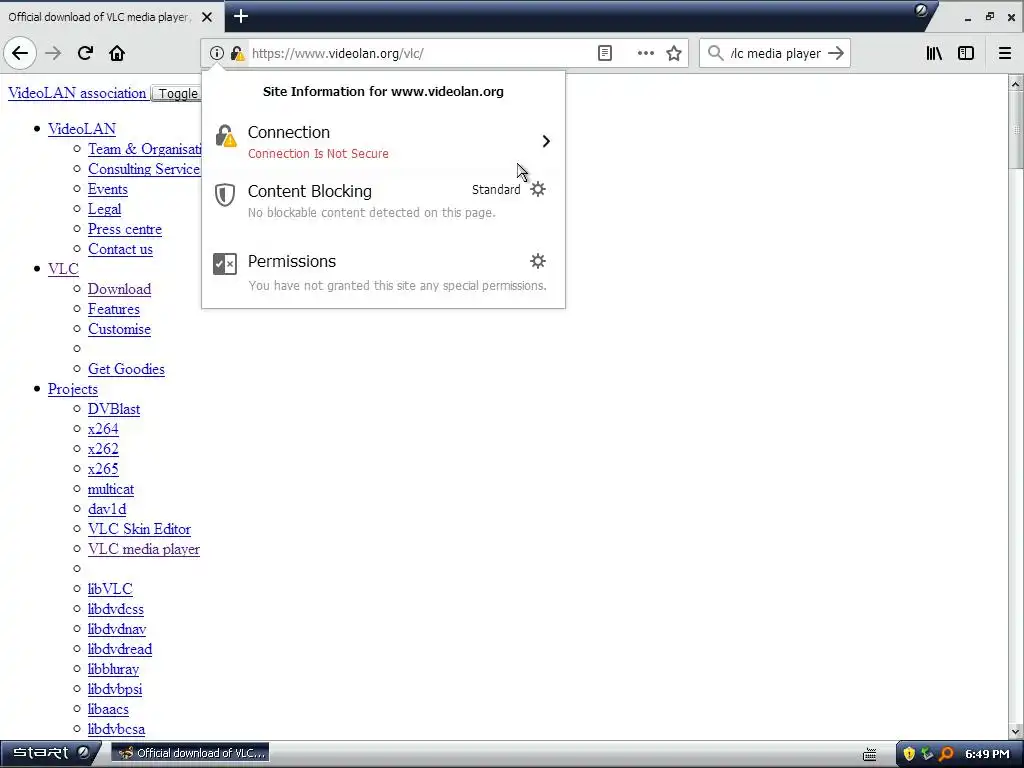Open the Features link
This screenshot has height=768, width=1024.
[x=114, y=309]
